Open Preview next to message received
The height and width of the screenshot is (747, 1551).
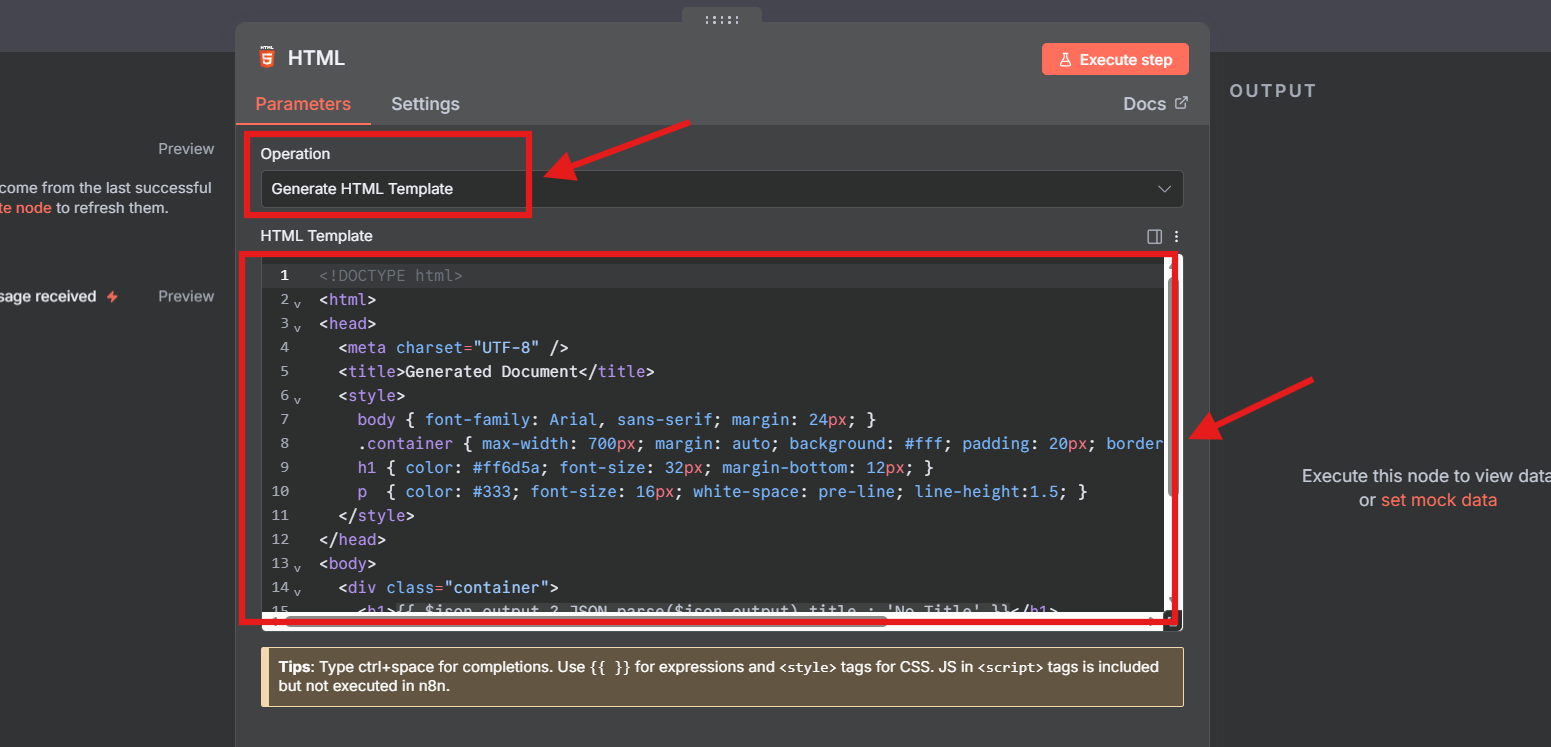pos(186,296)
